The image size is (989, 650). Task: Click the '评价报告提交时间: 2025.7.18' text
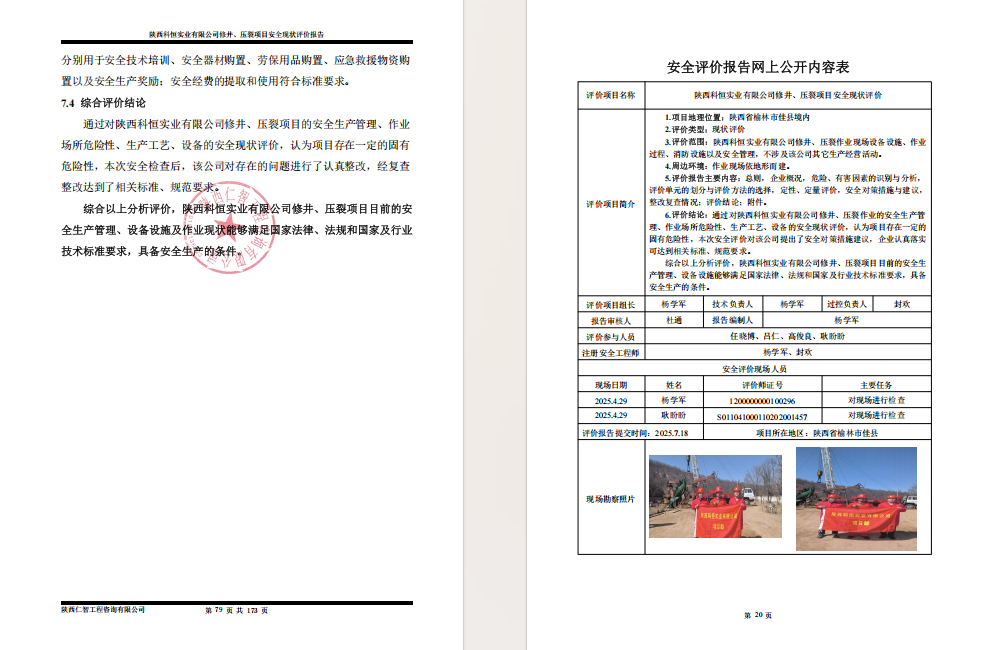pyautogui.click(x=635, y=433)
